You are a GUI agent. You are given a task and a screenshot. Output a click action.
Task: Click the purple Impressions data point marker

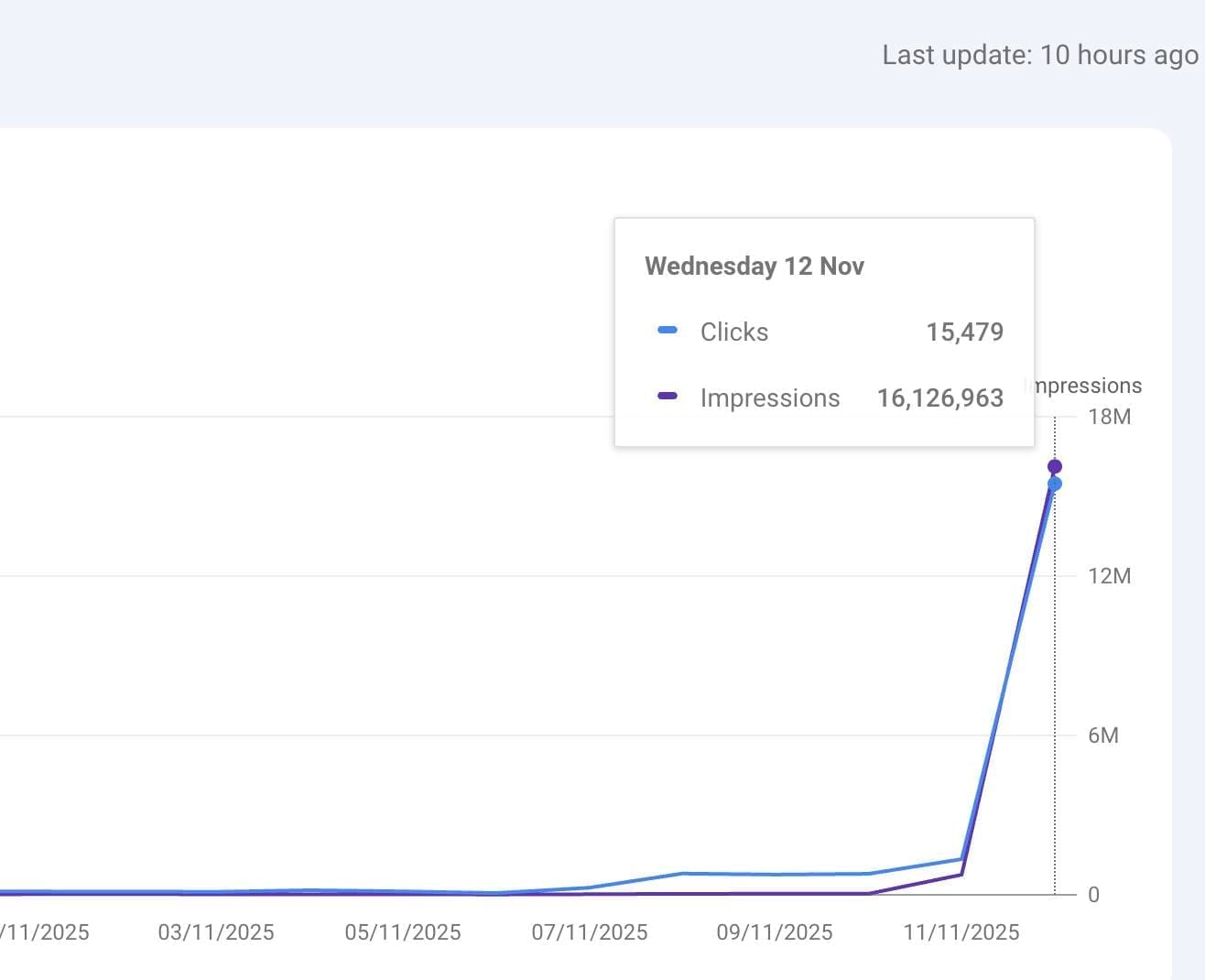(1055, 467)
